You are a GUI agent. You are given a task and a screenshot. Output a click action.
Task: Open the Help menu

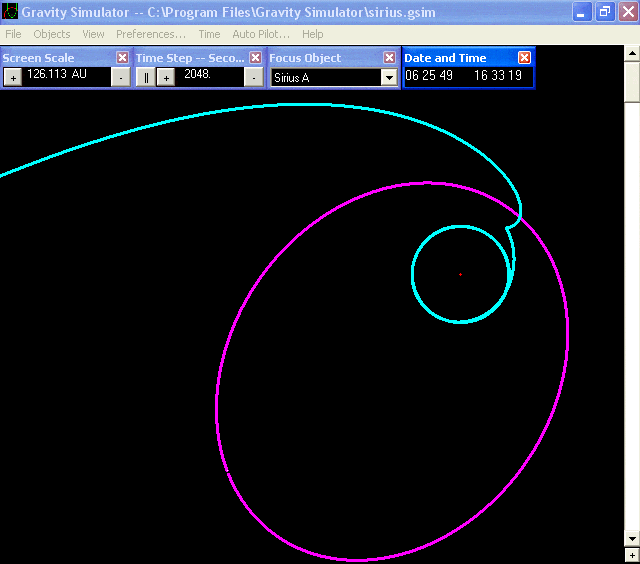(312, 34)
